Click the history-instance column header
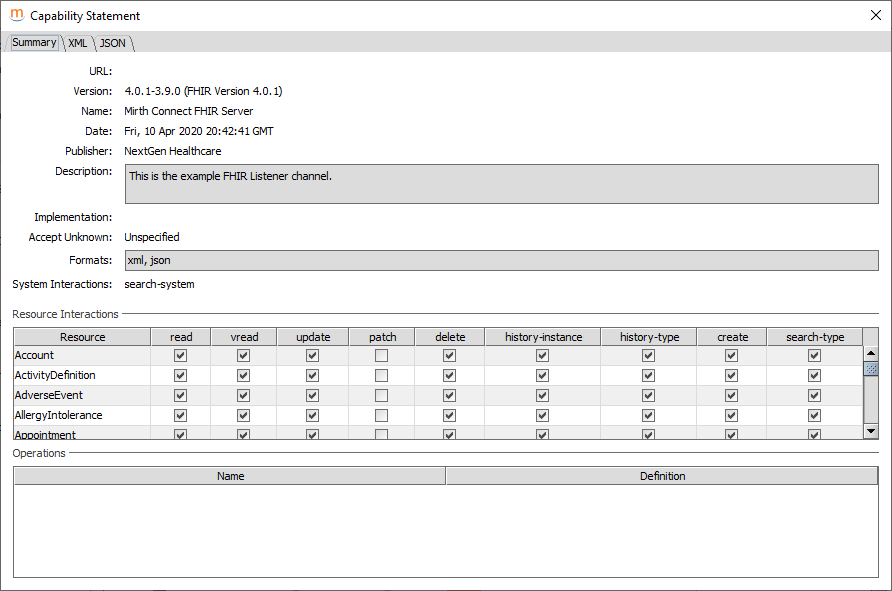 tap(543, 337)
